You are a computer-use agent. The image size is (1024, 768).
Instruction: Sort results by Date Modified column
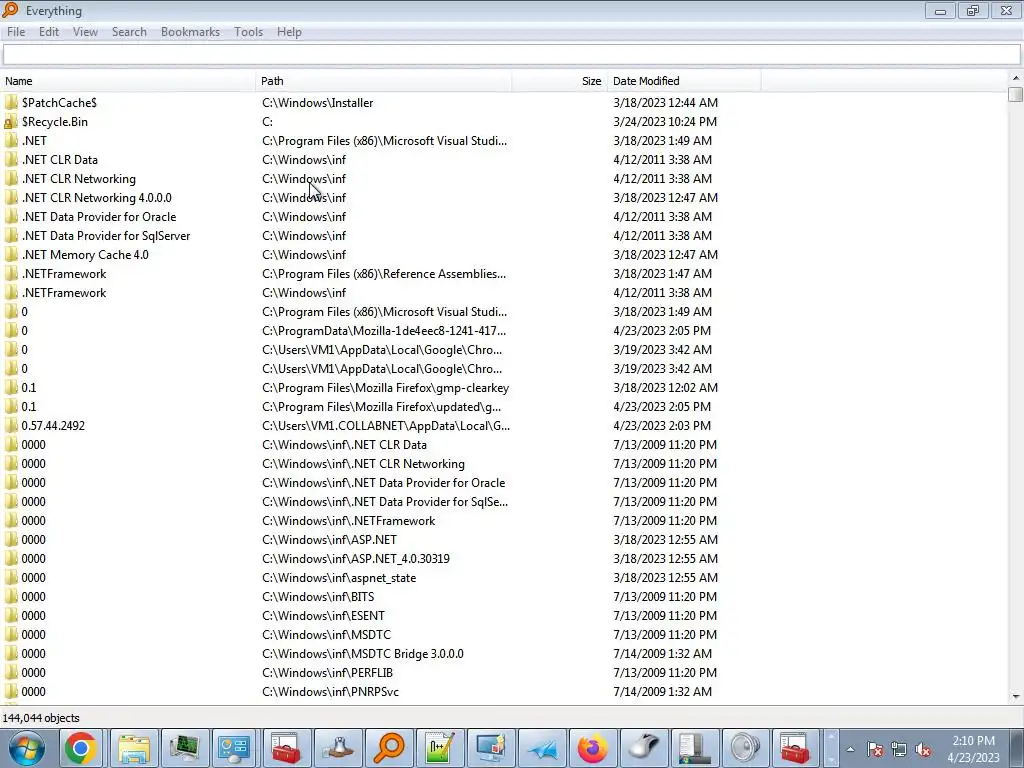(x=684, y=81)
